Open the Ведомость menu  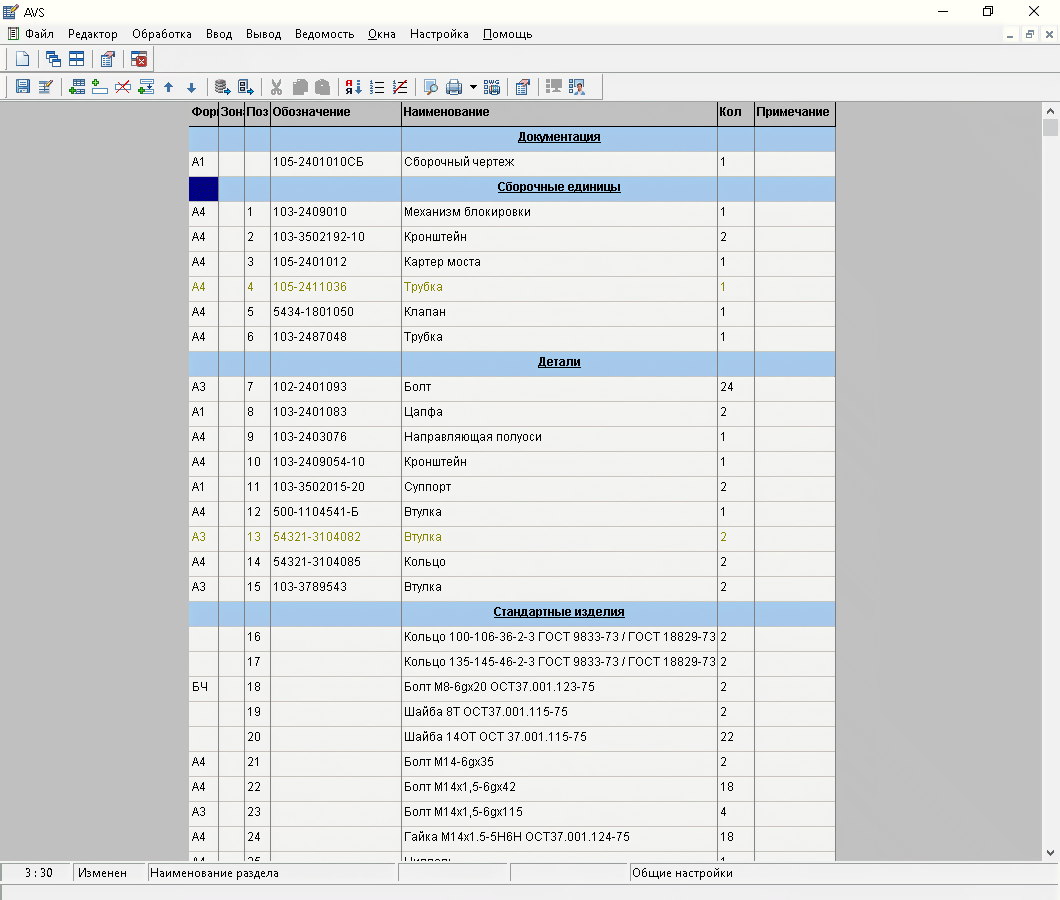[324, 34]
